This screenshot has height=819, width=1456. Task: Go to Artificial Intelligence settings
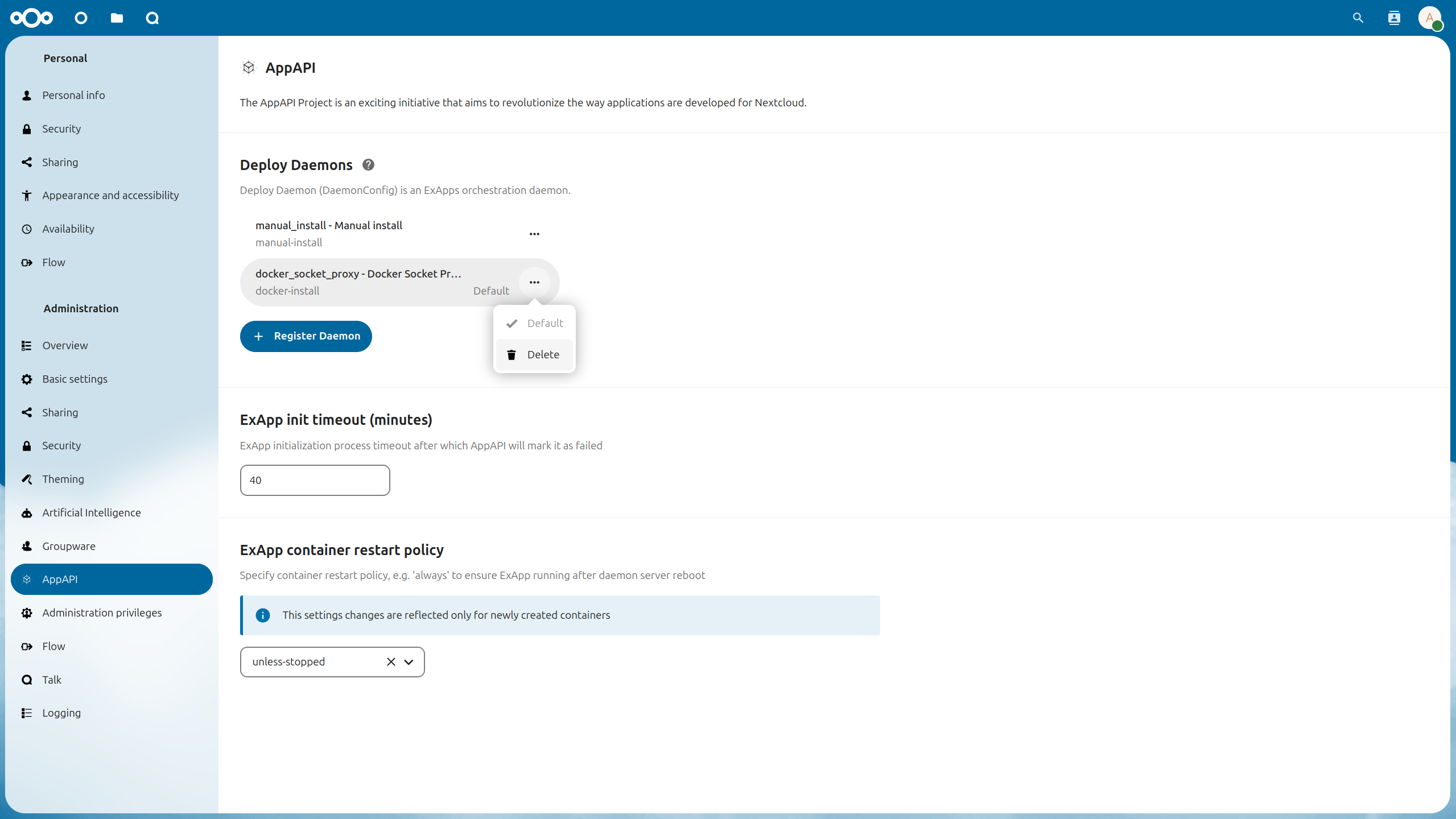click(x=91, y=512)
